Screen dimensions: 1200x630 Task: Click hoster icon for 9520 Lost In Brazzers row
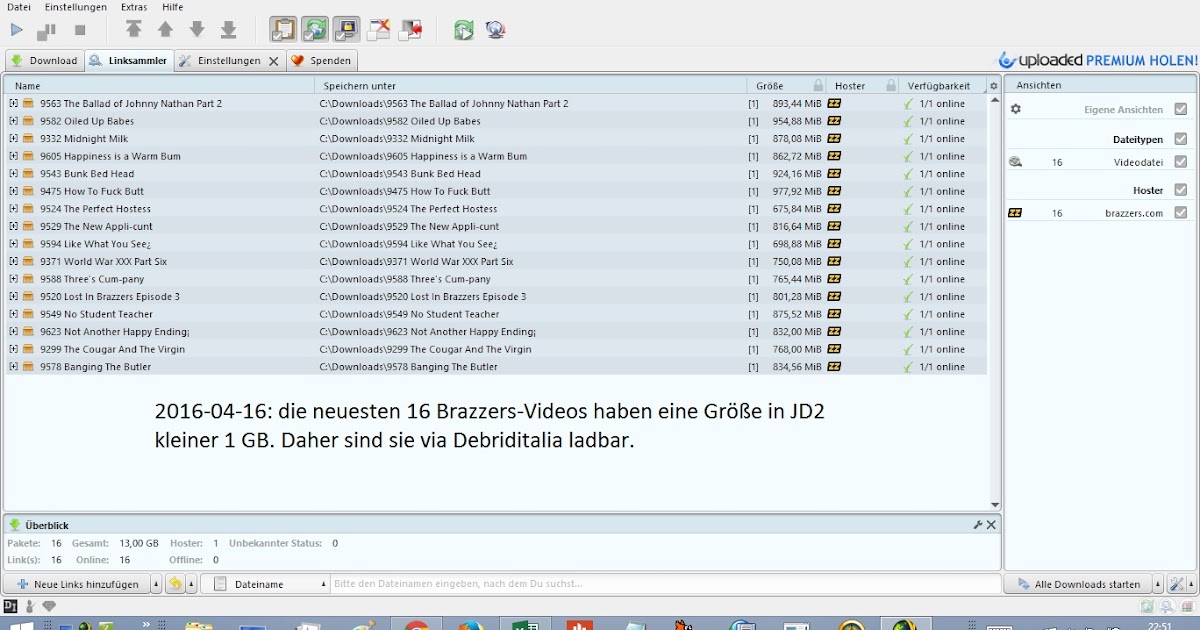[834, 297]
